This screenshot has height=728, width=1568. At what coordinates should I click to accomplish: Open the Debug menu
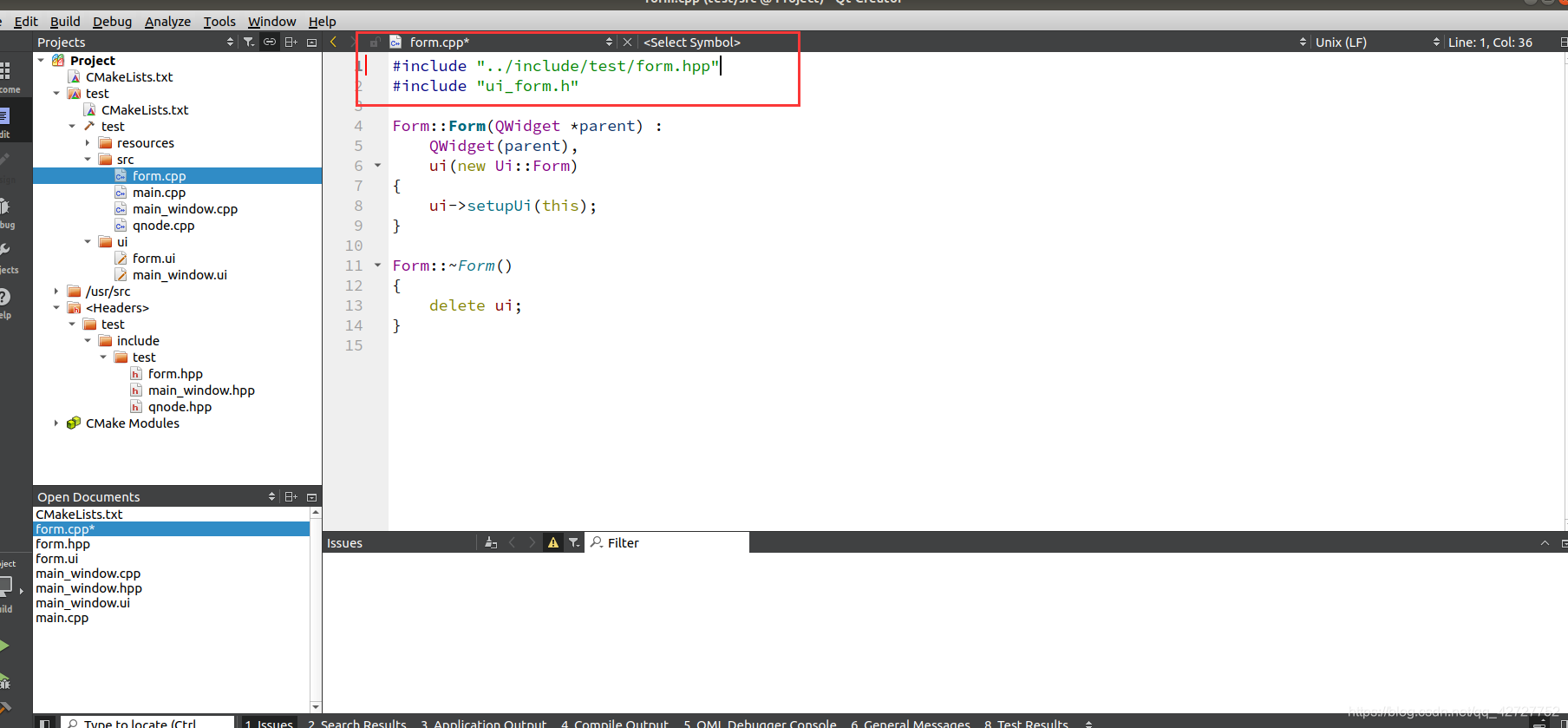click(112, 21)
